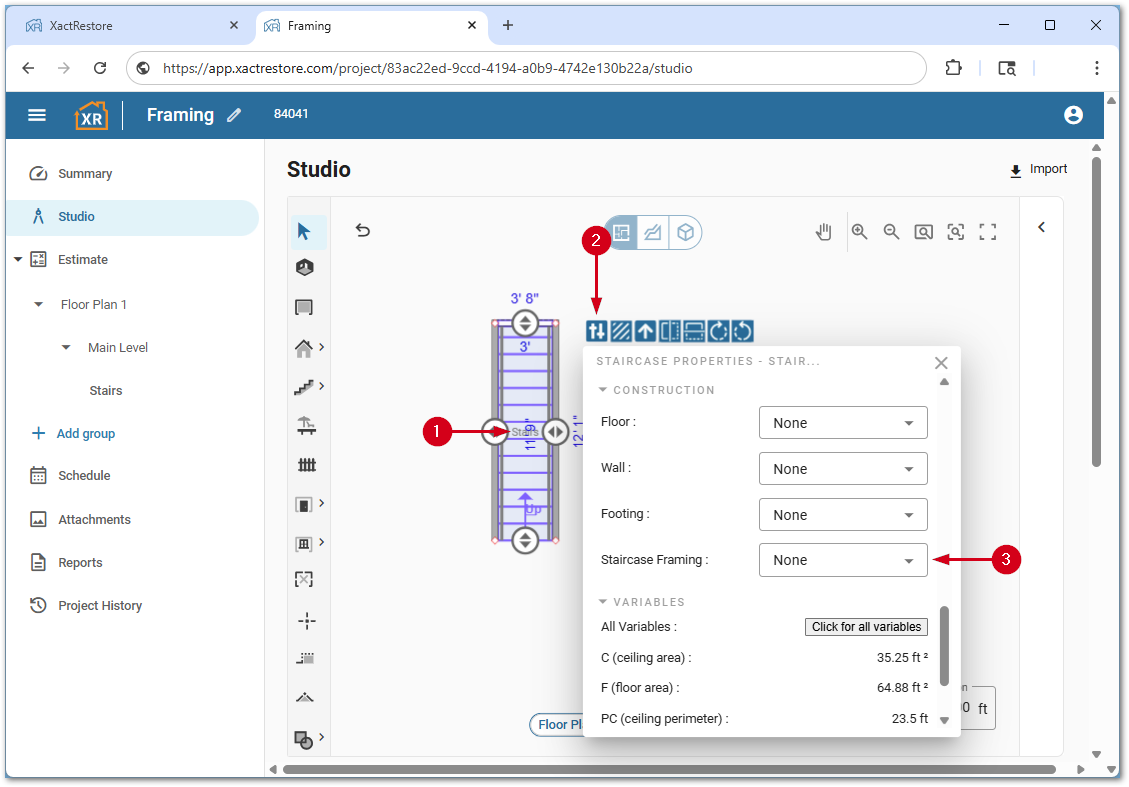Click the 'Click for all variables' button
This screenshot has width=1129, height=787.
tap(866, 627)
